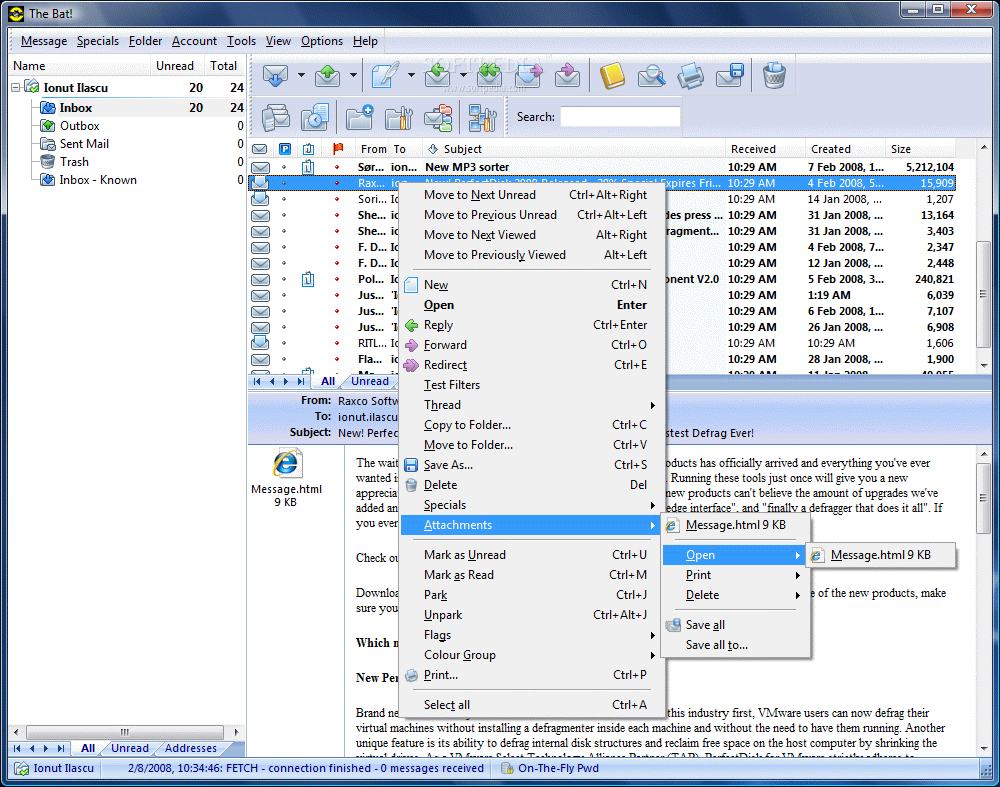
Task: Click the Get New Mail toolbar icon
Action: (274, 75)
